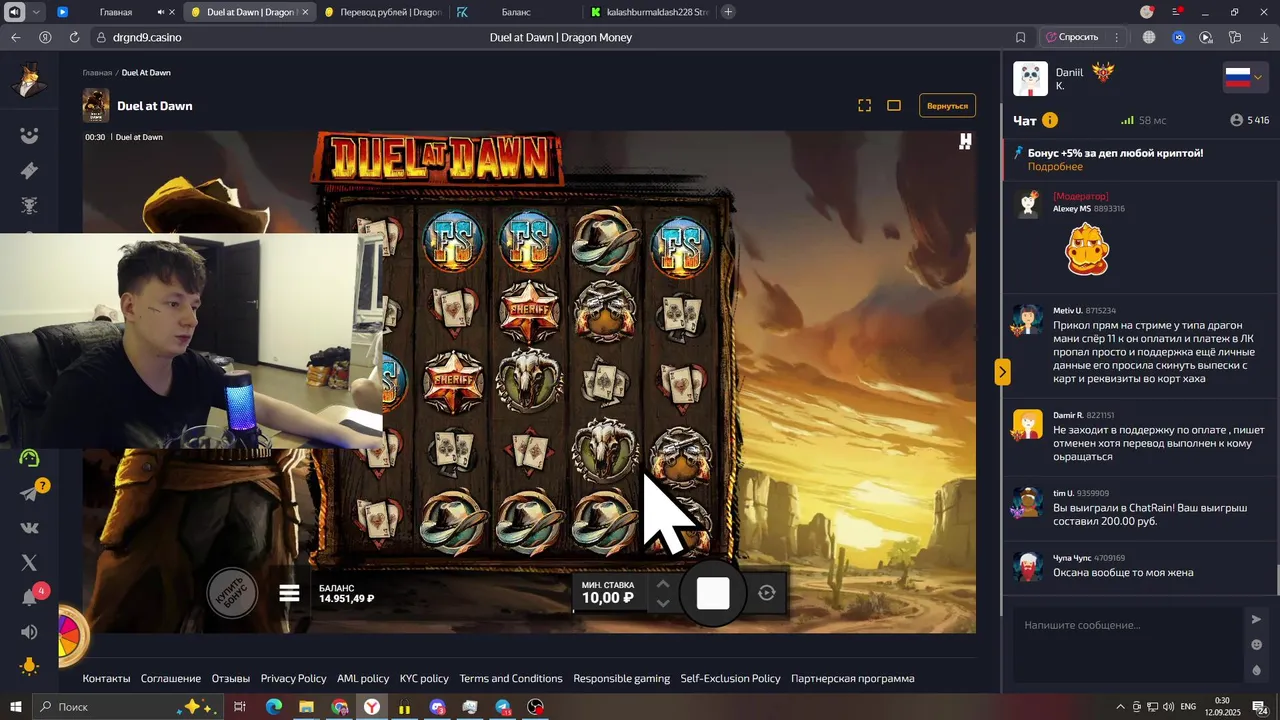
Task: Switch to the Баланс browser tab
Action: 515,12
